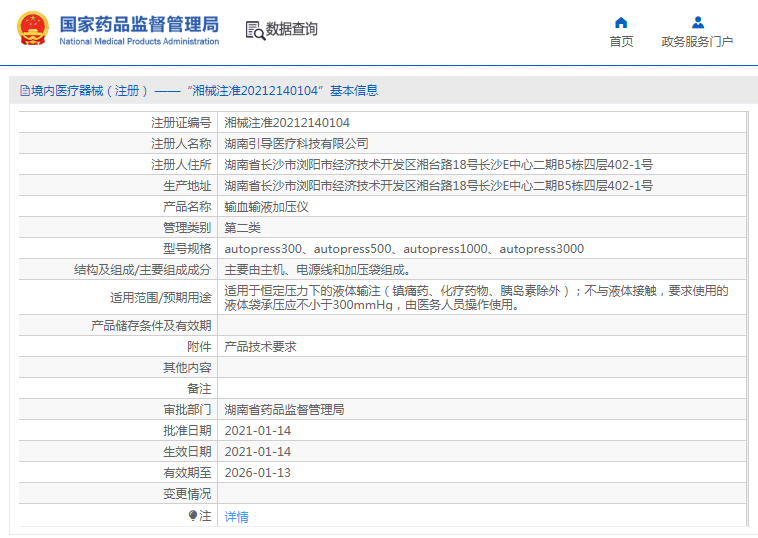This screenshot has height=538, width=758.
Task: Click the model specification autopress300 cell
Action: [482, 248]
